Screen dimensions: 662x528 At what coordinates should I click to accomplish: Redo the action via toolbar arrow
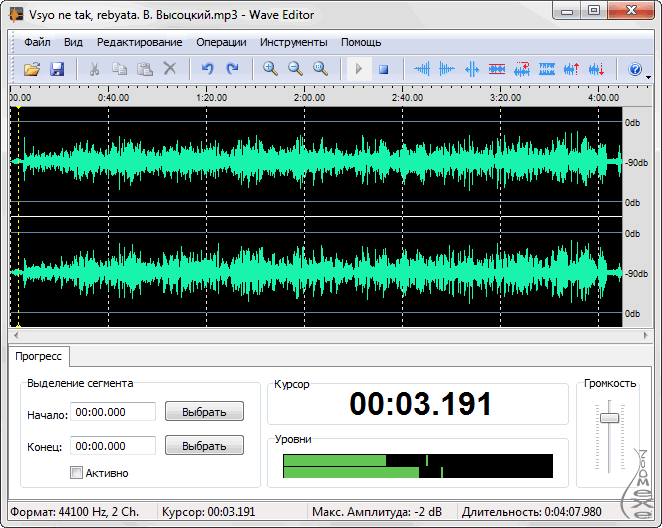pos(232,69)
